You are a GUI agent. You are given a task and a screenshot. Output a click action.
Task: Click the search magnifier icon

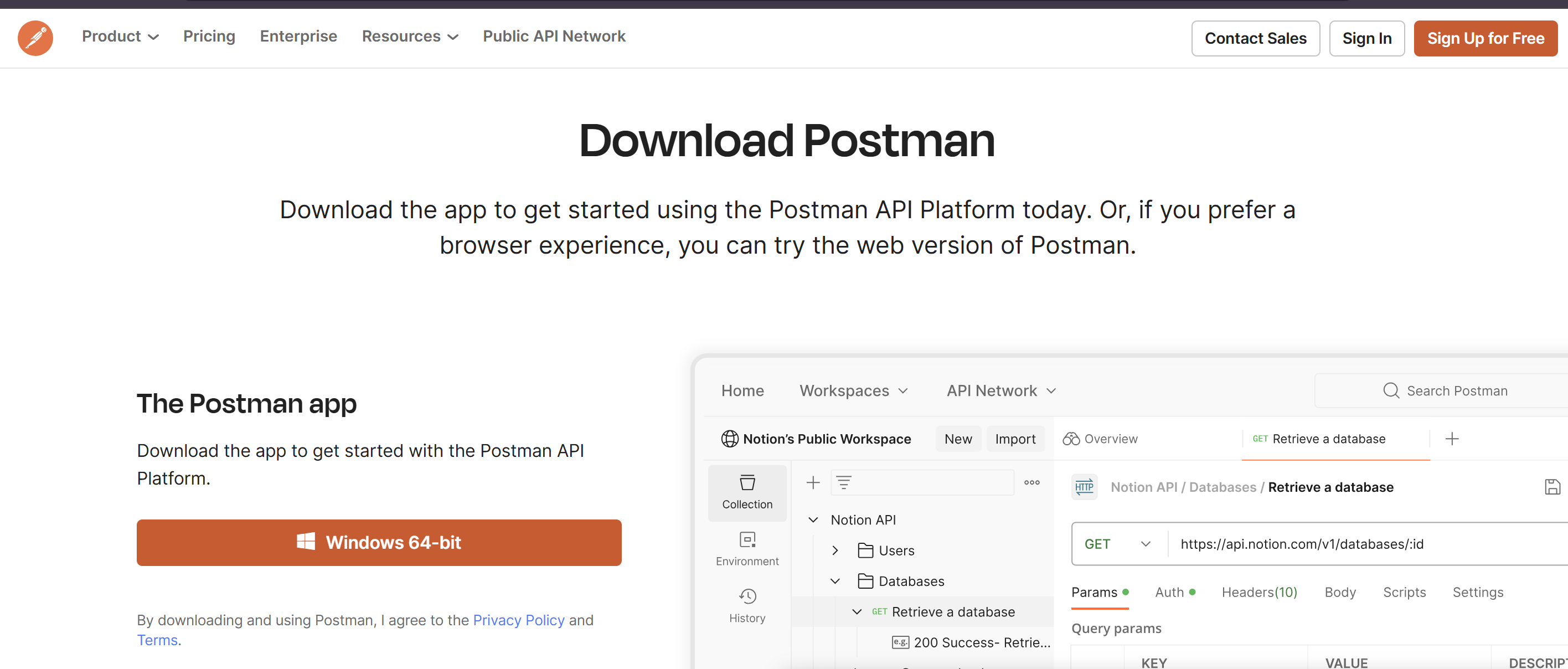(1391, 390)
